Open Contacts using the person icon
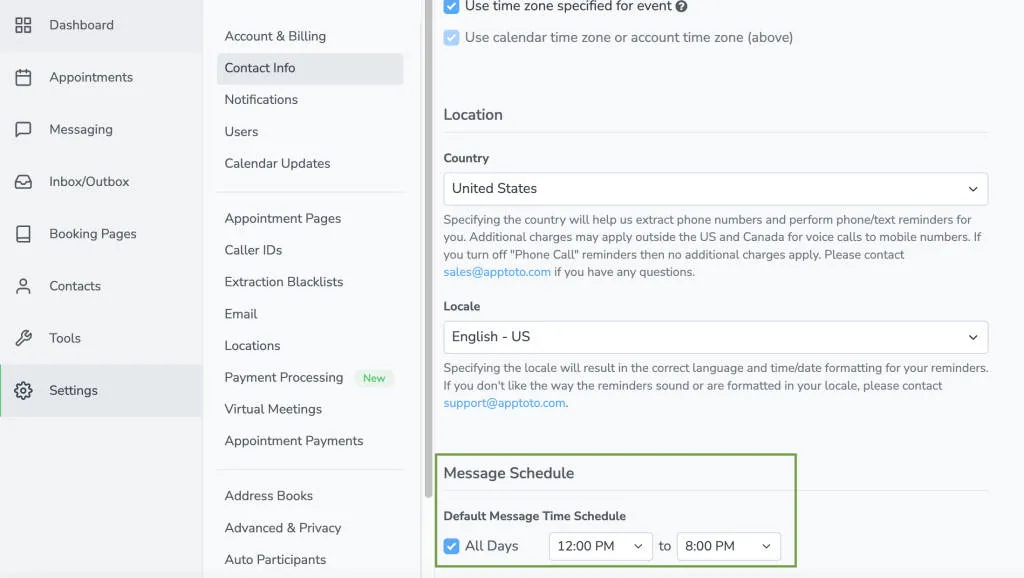This screenshot has height=578, width=1024. (27, 285)
